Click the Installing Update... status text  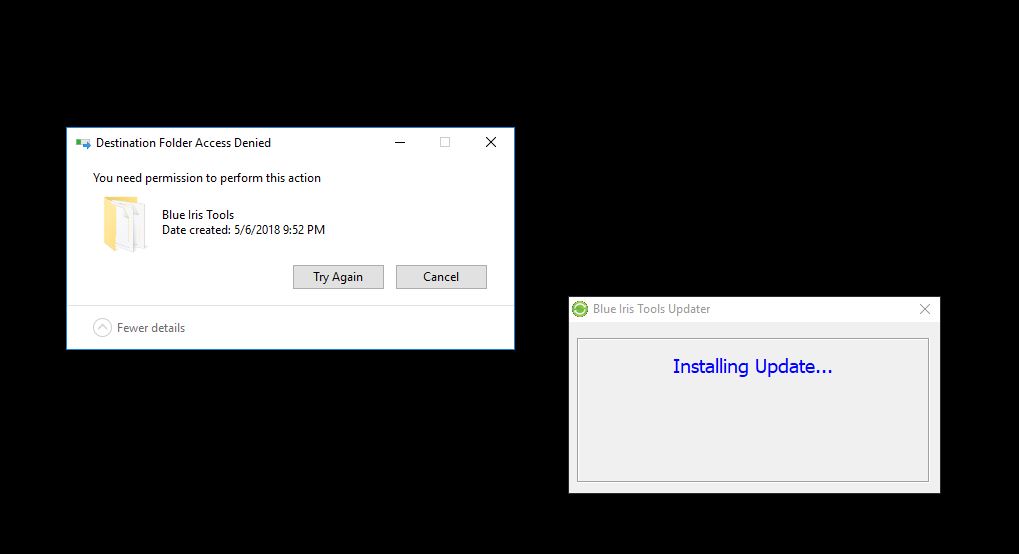[x=753, y=367]
